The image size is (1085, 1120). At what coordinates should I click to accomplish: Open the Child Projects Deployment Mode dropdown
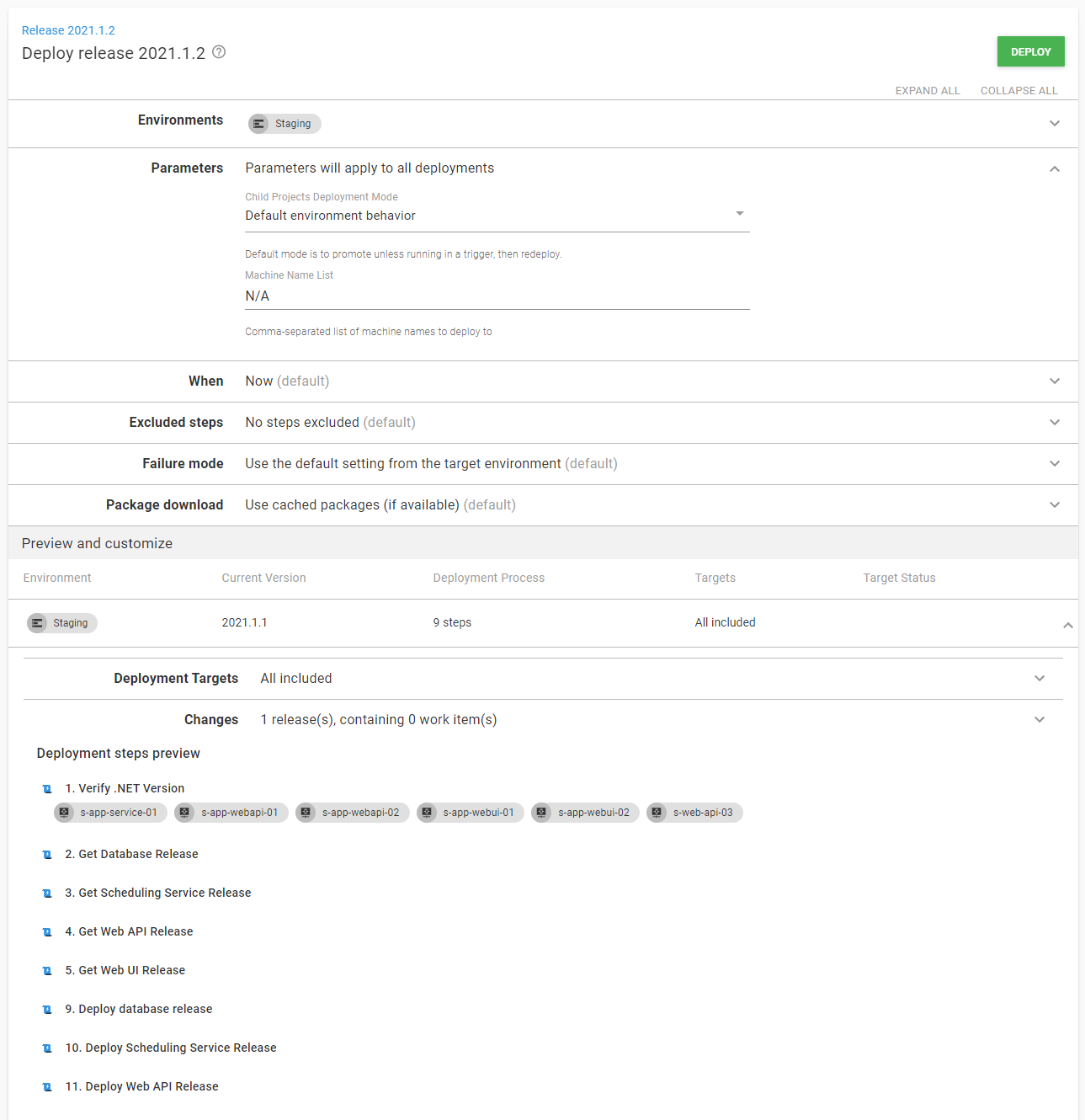tap(740, 212)
